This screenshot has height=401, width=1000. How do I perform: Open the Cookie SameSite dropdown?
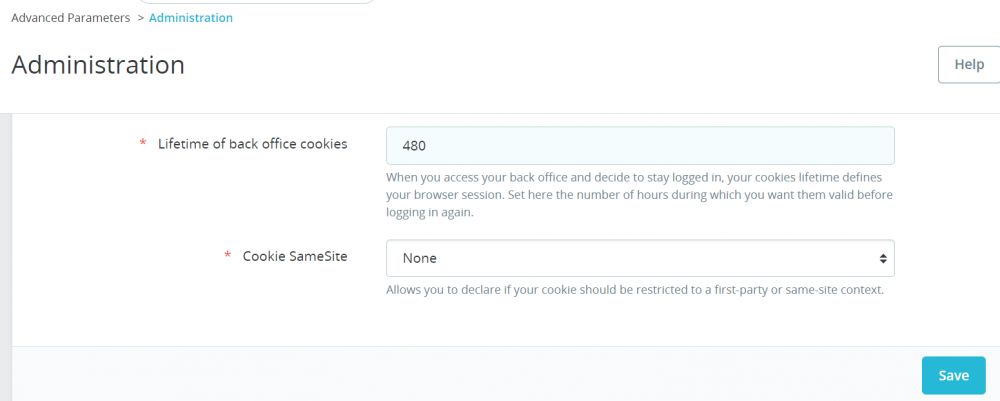tap(640, 258)
